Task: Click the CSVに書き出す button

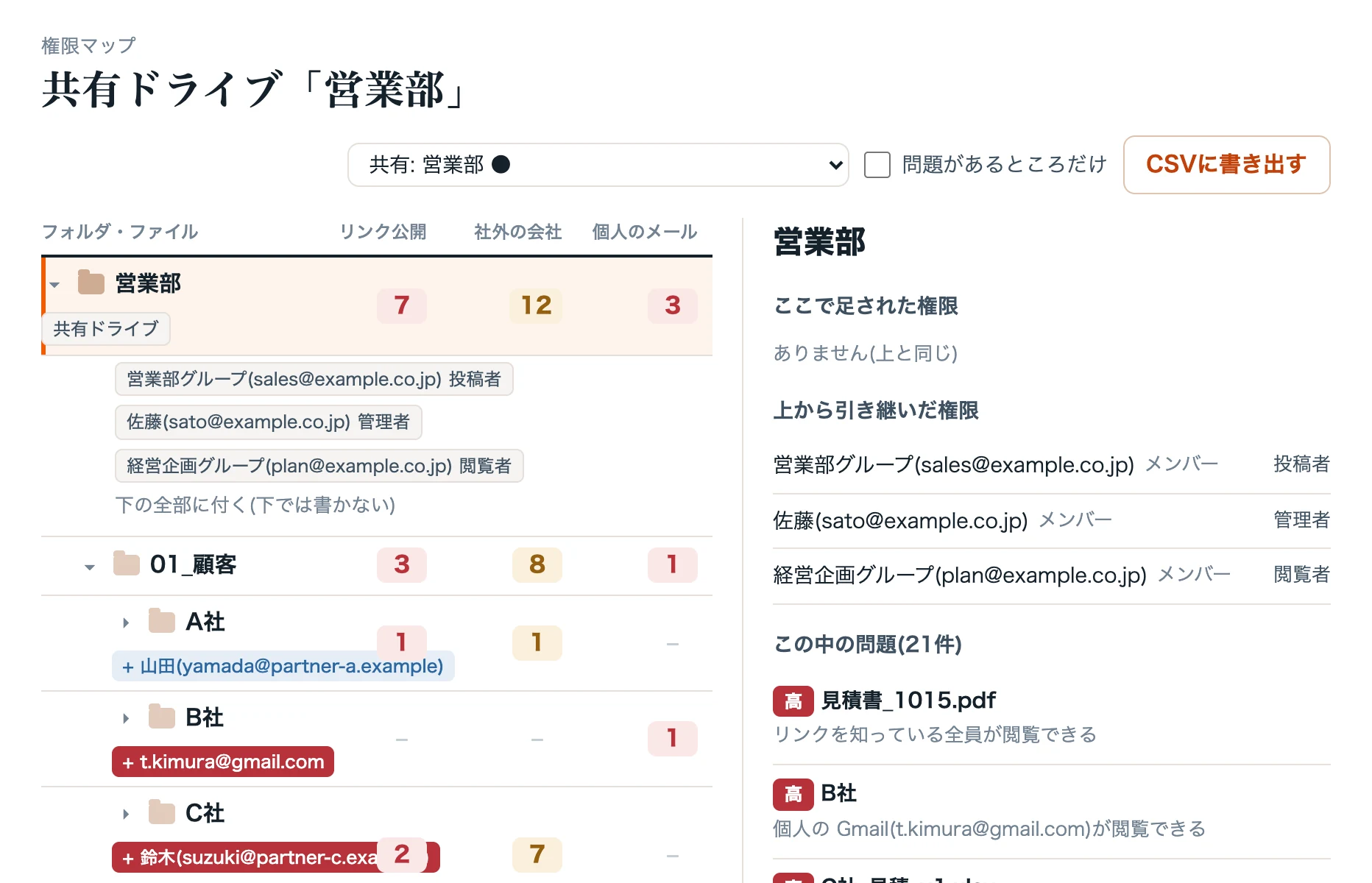Action: coord(1226,165)
